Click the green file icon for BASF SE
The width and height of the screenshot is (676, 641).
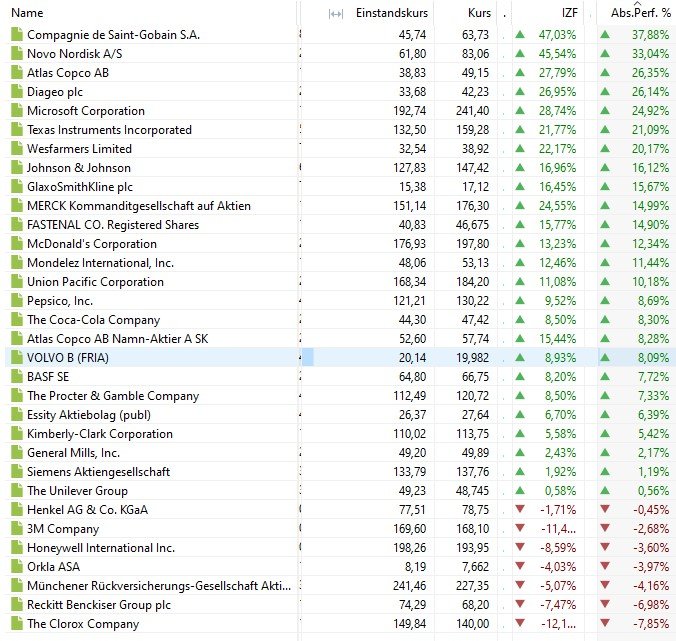click(17, 376)
